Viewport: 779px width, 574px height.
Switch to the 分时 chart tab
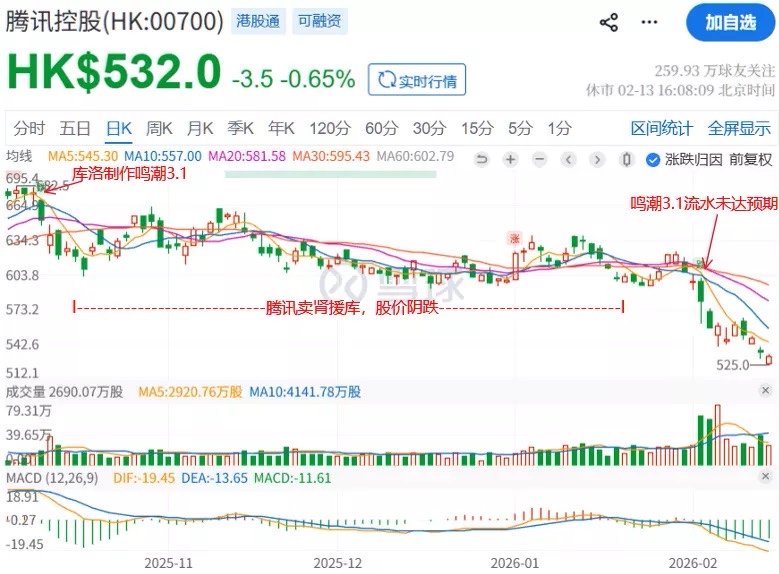(29, 128)
